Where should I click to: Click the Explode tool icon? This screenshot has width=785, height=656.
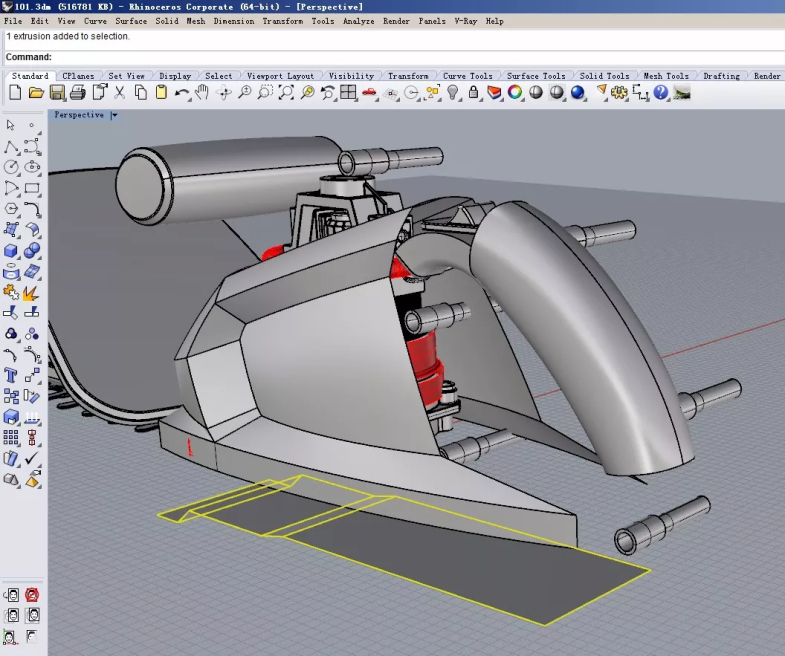coord(31,293)
